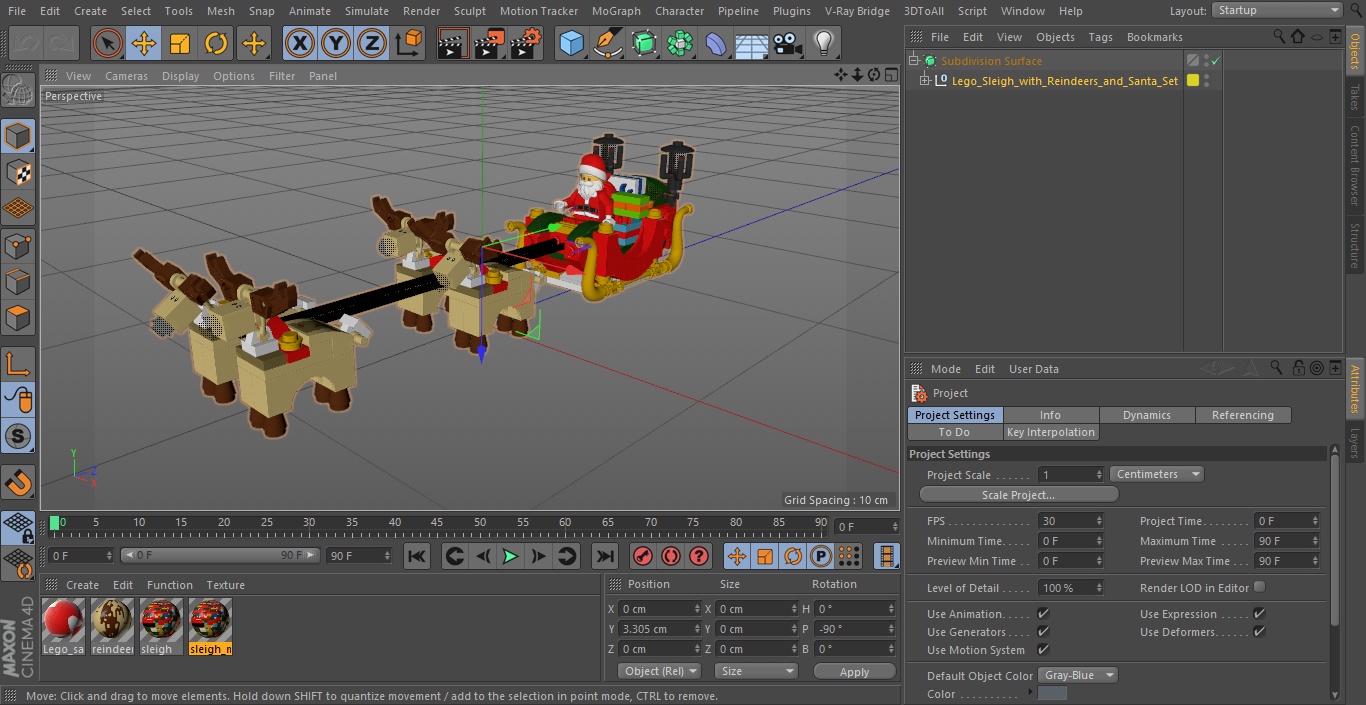
Task: Go to end of animation
Action: click(604, 556)
